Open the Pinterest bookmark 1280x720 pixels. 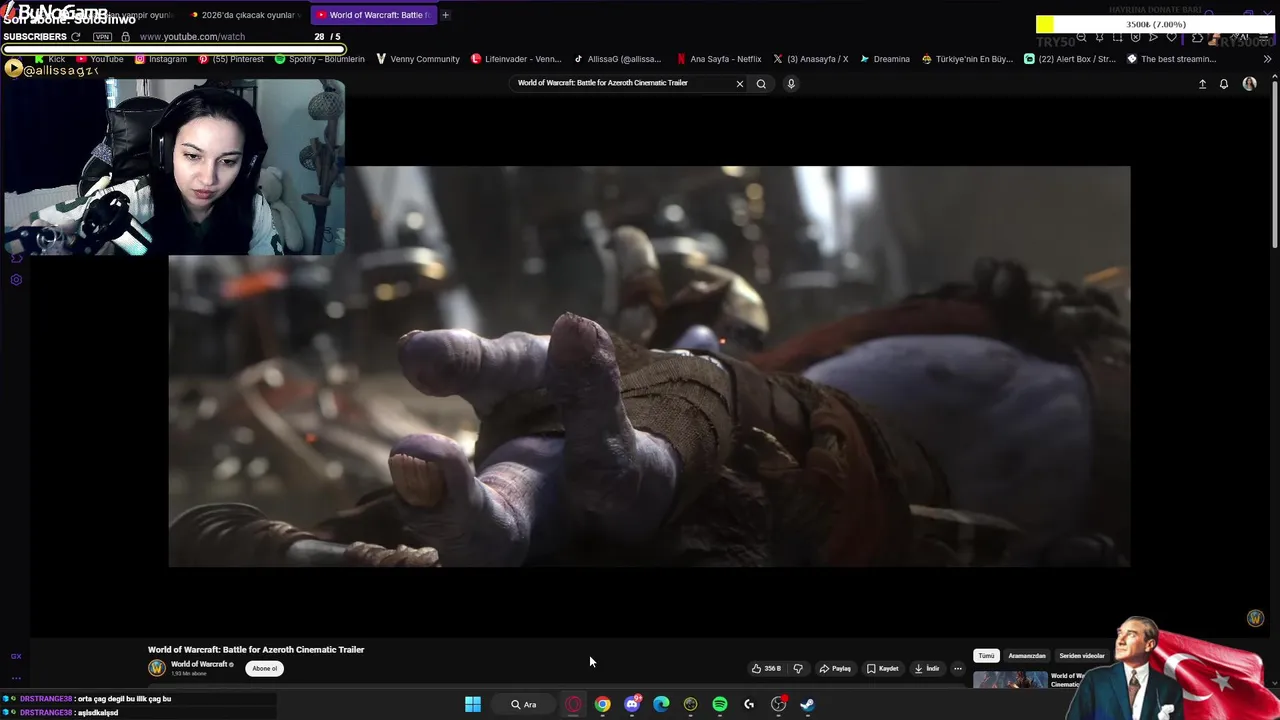[x=231, y=59]
